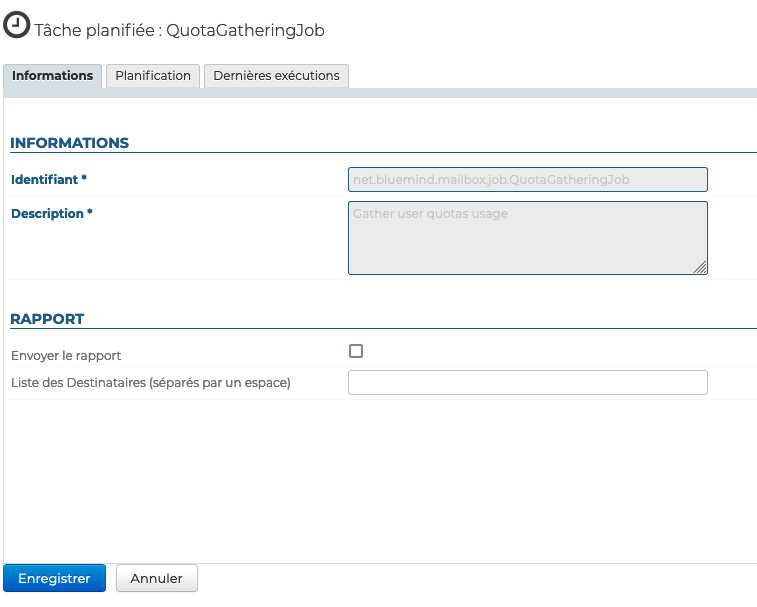Click the Identifiant field label
The width and height of the screenshot is (757, 607).
click(x=45, y=179)
